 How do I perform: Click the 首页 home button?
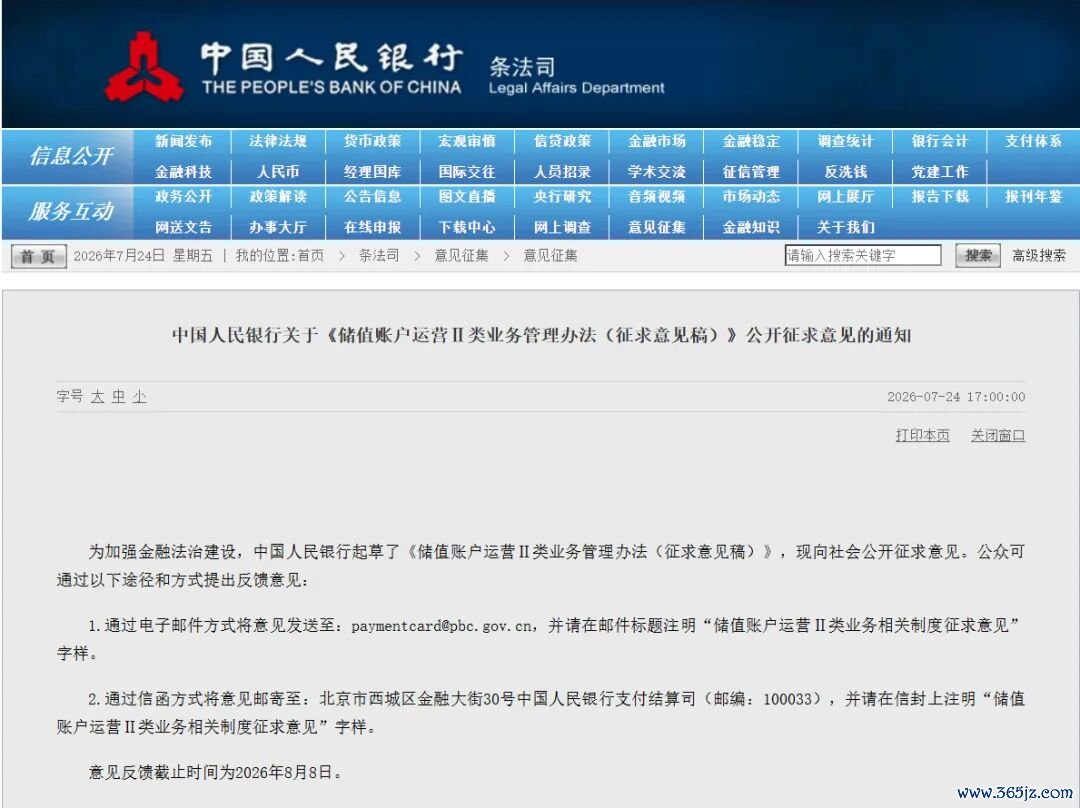point(39,256)
